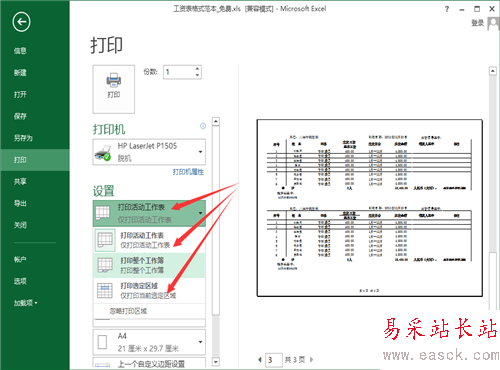Image resolution: width=500 pixels, height=370 pixels.
Task: Collapse the 打印活动工作表 settings dropdown
Action: [x=149, y=213]
